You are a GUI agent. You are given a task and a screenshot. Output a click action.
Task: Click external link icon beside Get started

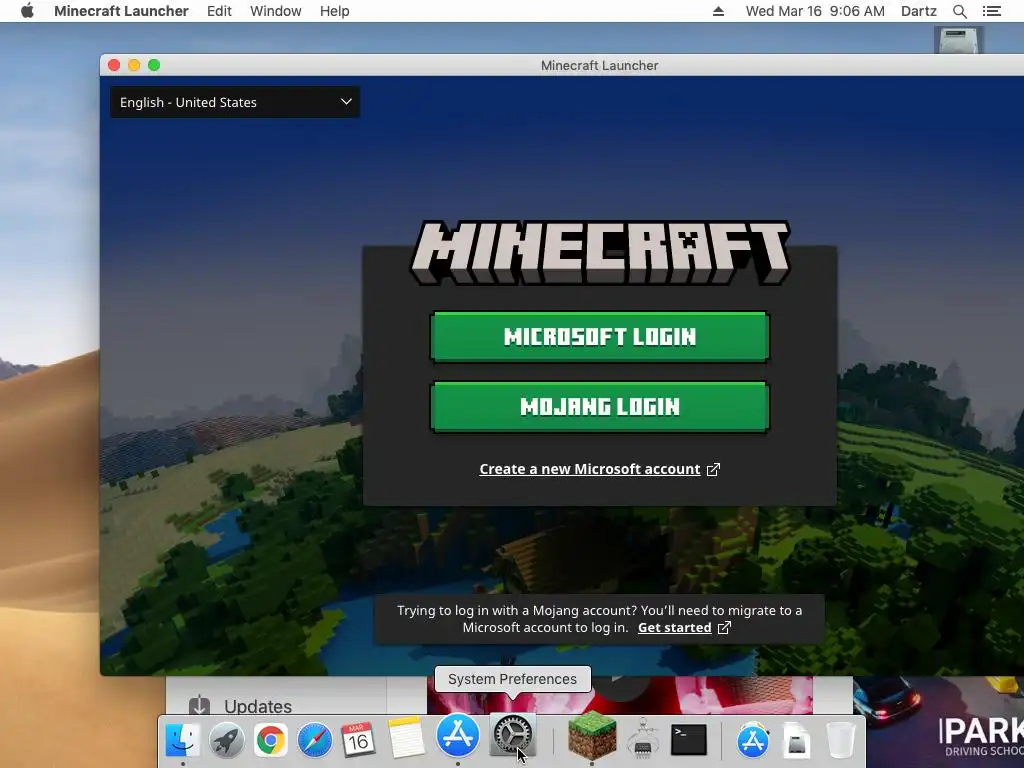click(724, 628)
